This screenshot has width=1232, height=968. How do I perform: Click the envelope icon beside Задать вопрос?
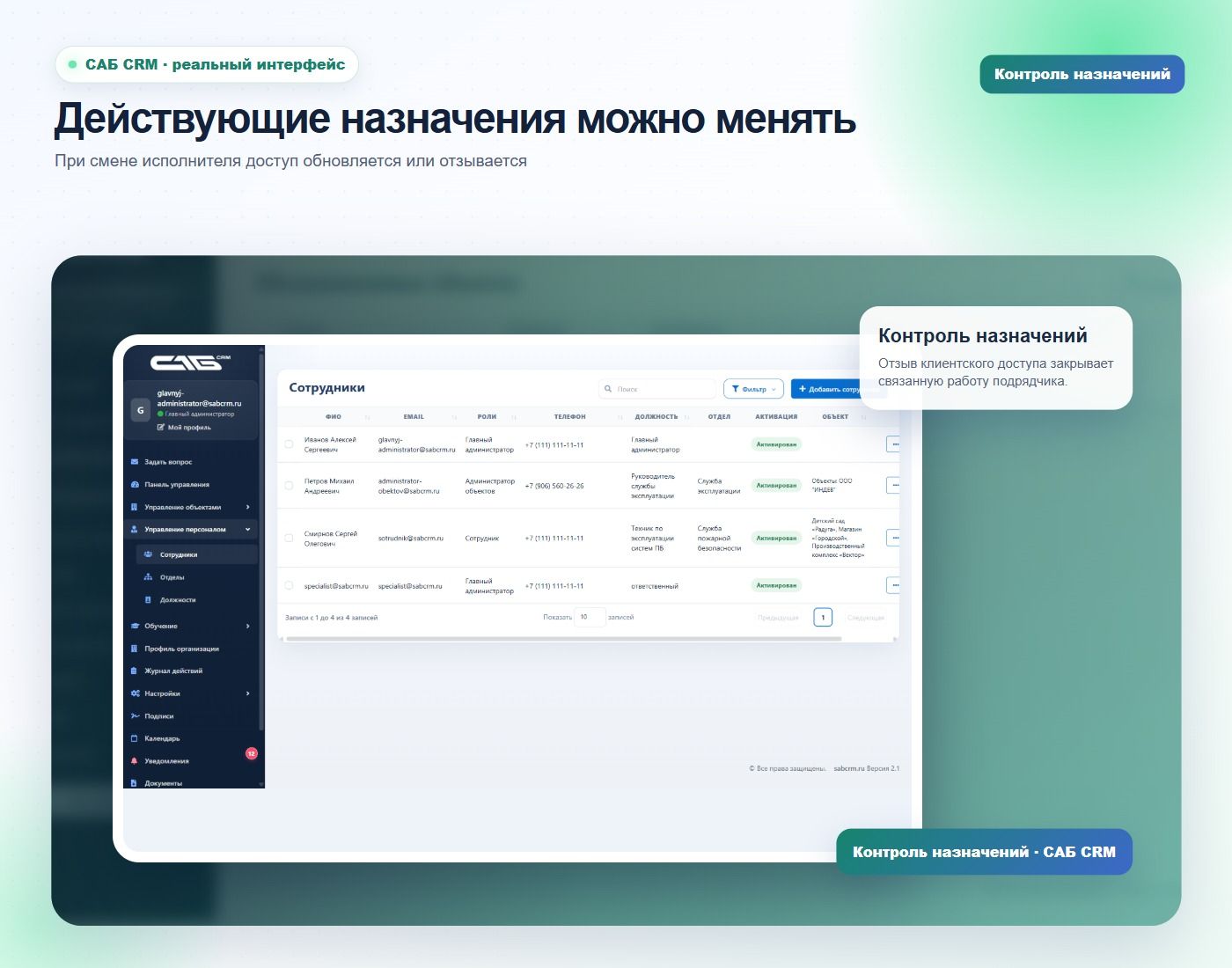click(135, 462)
